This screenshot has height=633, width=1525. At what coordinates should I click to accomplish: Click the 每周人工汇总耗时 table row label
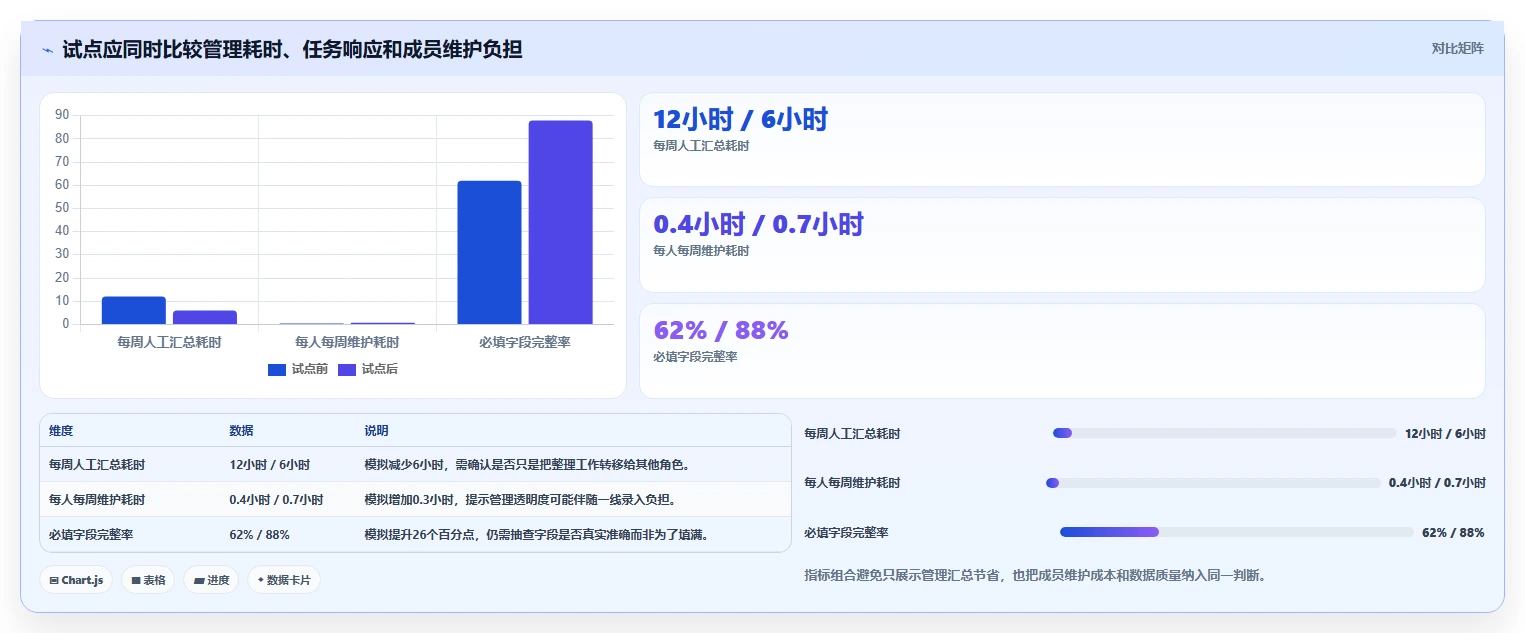click(x=97, y=465)
